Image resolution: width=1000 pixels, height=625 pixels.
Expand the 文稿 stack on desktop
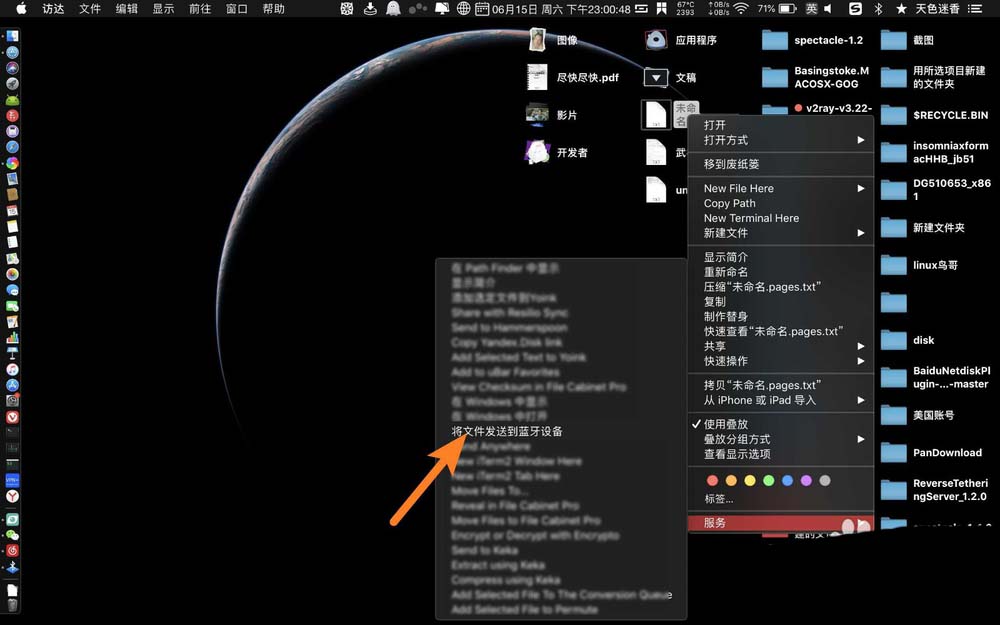656,78
